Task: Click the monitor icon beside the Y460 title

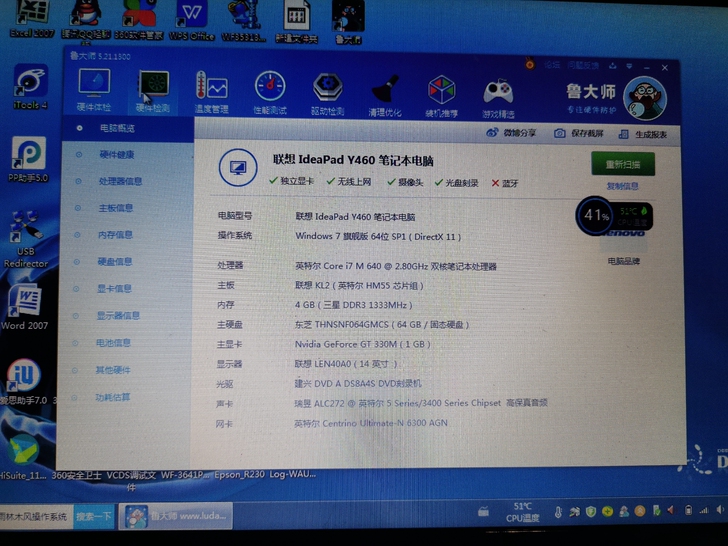Action: tap(238, 168)
